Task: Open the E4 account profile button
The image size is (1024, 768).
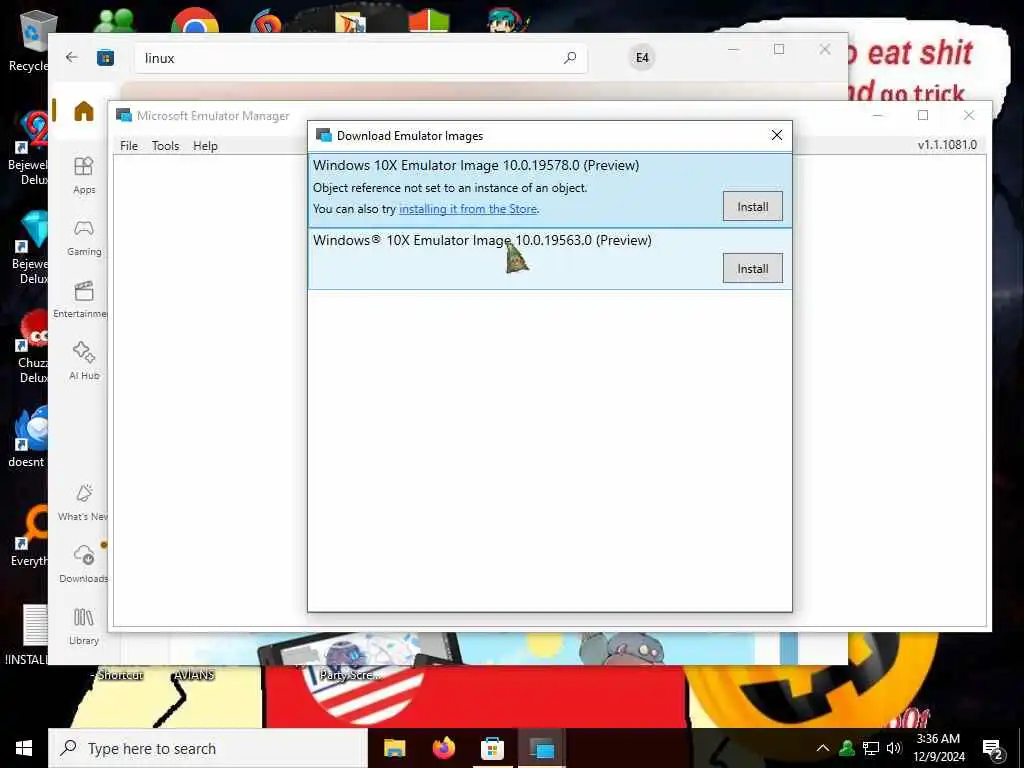Action: point(642,58)
